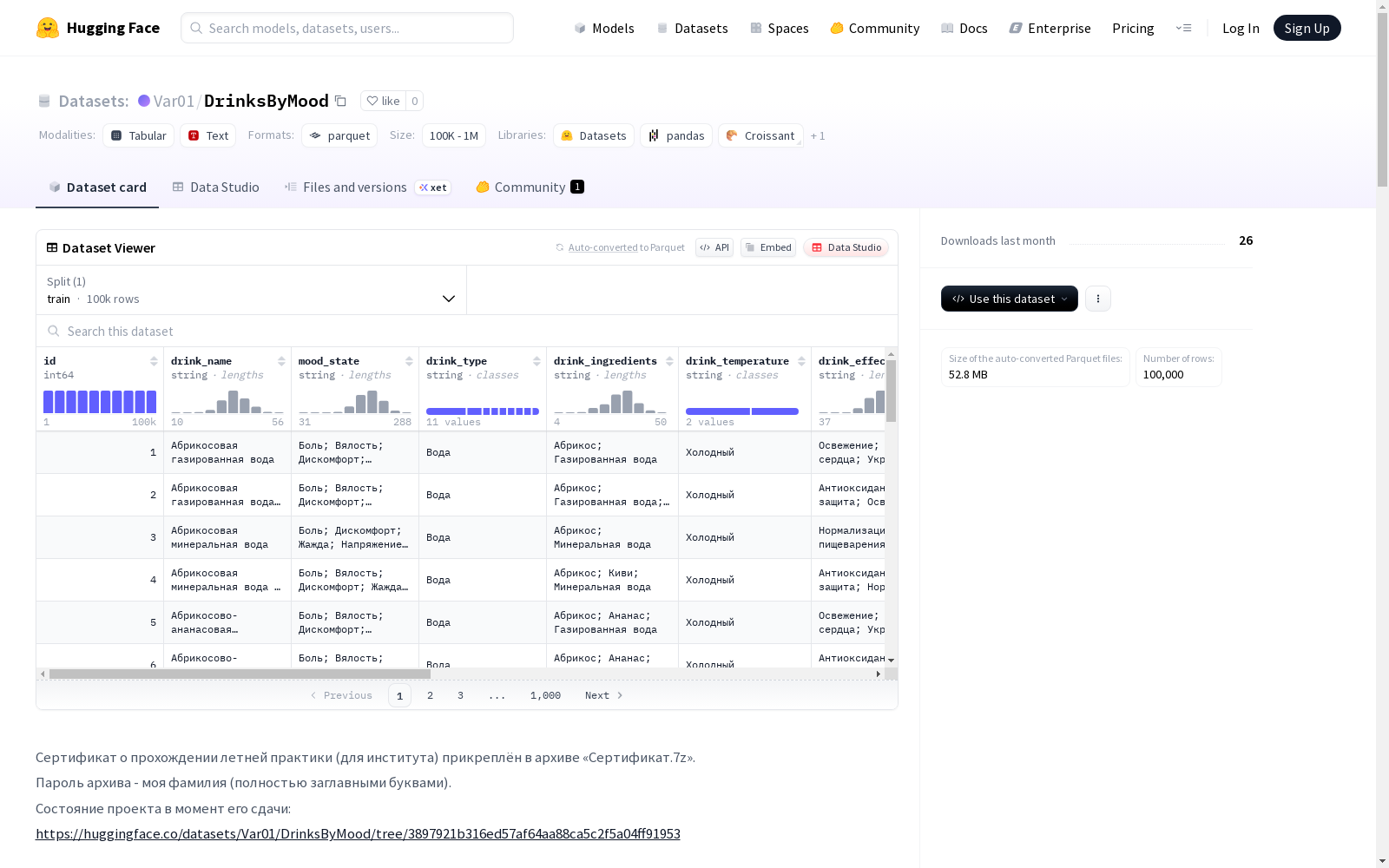The image size is (1389, 868).
Task: Show the +1 more libraries
Action: (x=818, y=135)
